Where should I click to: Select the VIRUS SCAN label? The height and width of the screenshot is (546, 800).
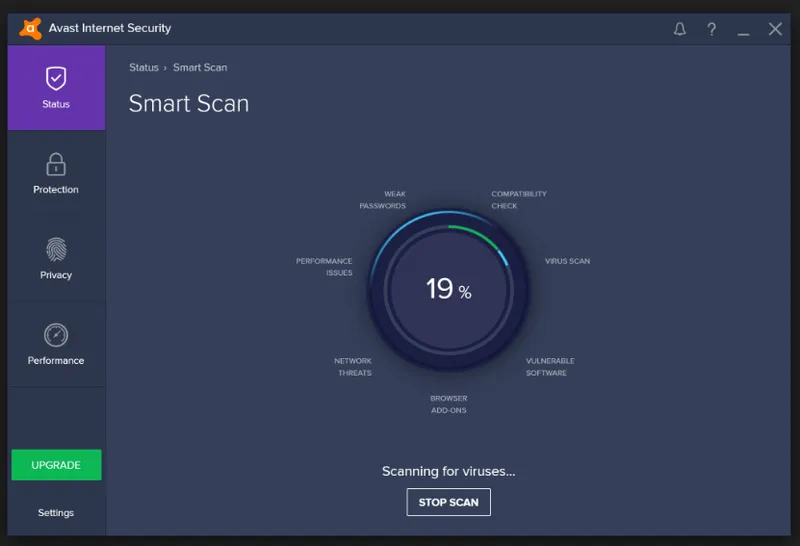[x=567, y=261]
